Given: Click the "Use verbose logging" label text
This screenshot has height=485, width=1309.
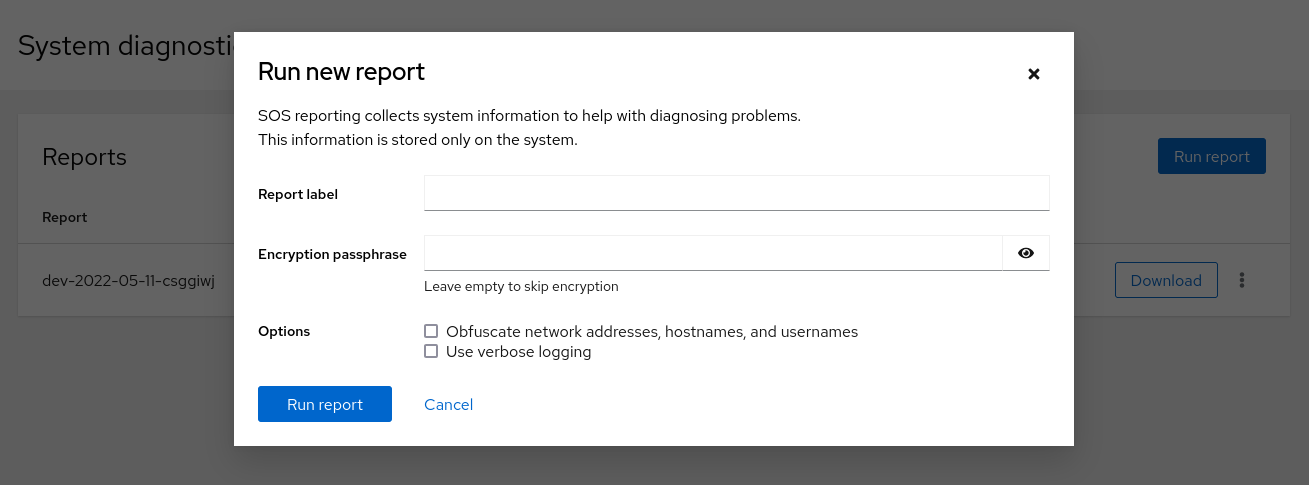Looking at the screenshot, I should 518,352.
